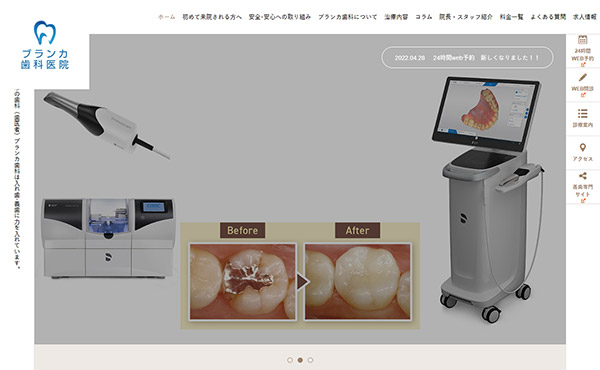600x370 pixels.
Task: Switch to the third carousel slide dot
Action: pyautogui.click(x=310, y=360)
